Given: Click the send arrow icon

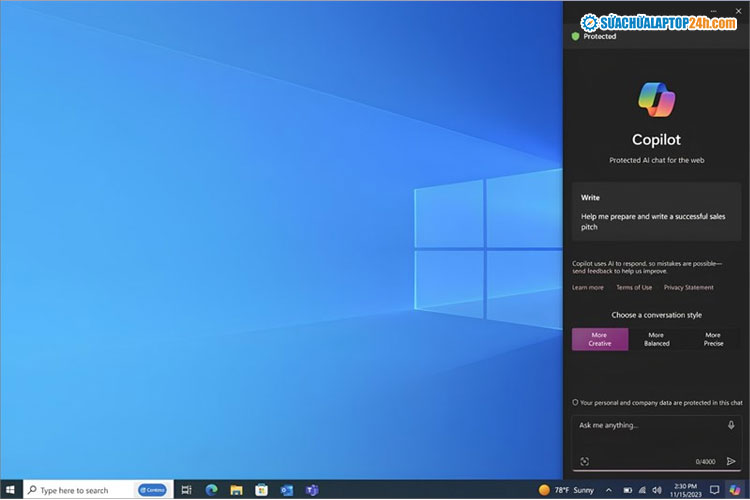Looking at the screenshot, I should [731, 461].
